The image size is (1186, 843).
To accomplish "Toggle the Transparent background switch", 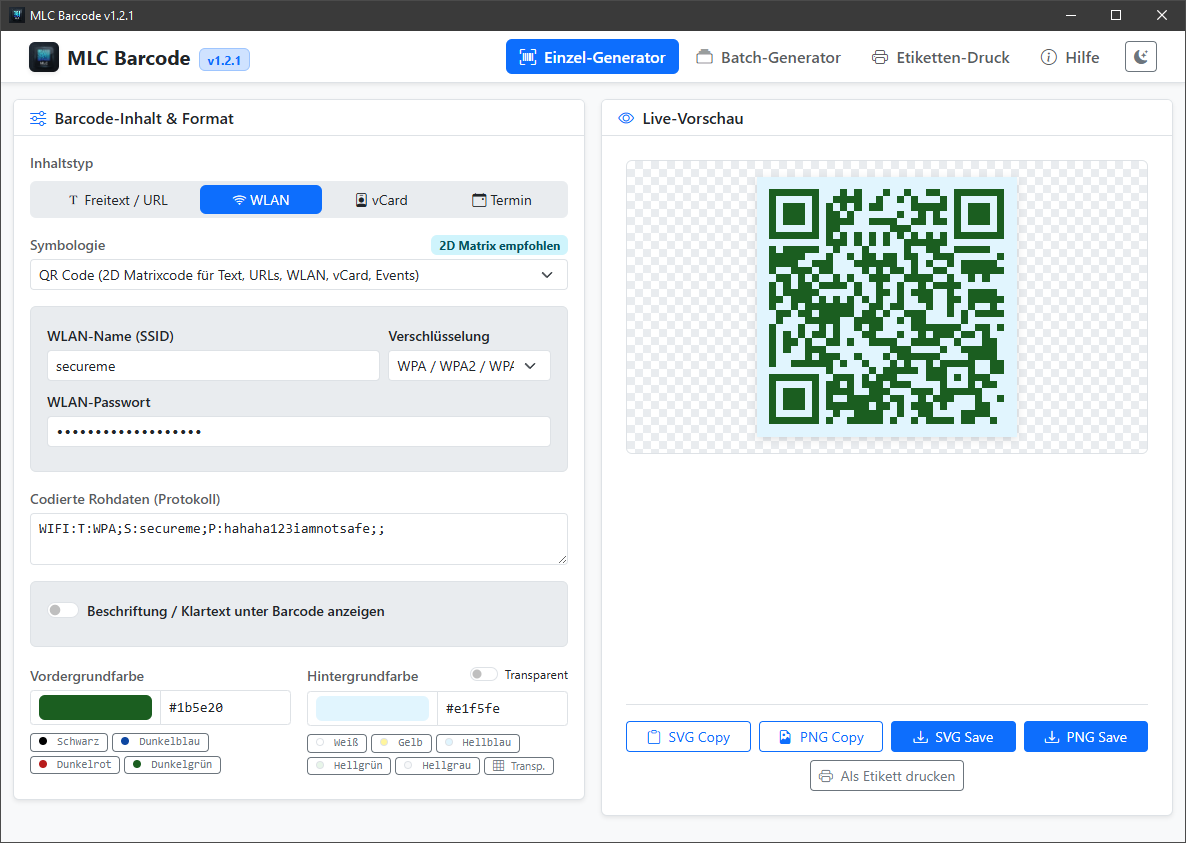I will click(483, 674).
